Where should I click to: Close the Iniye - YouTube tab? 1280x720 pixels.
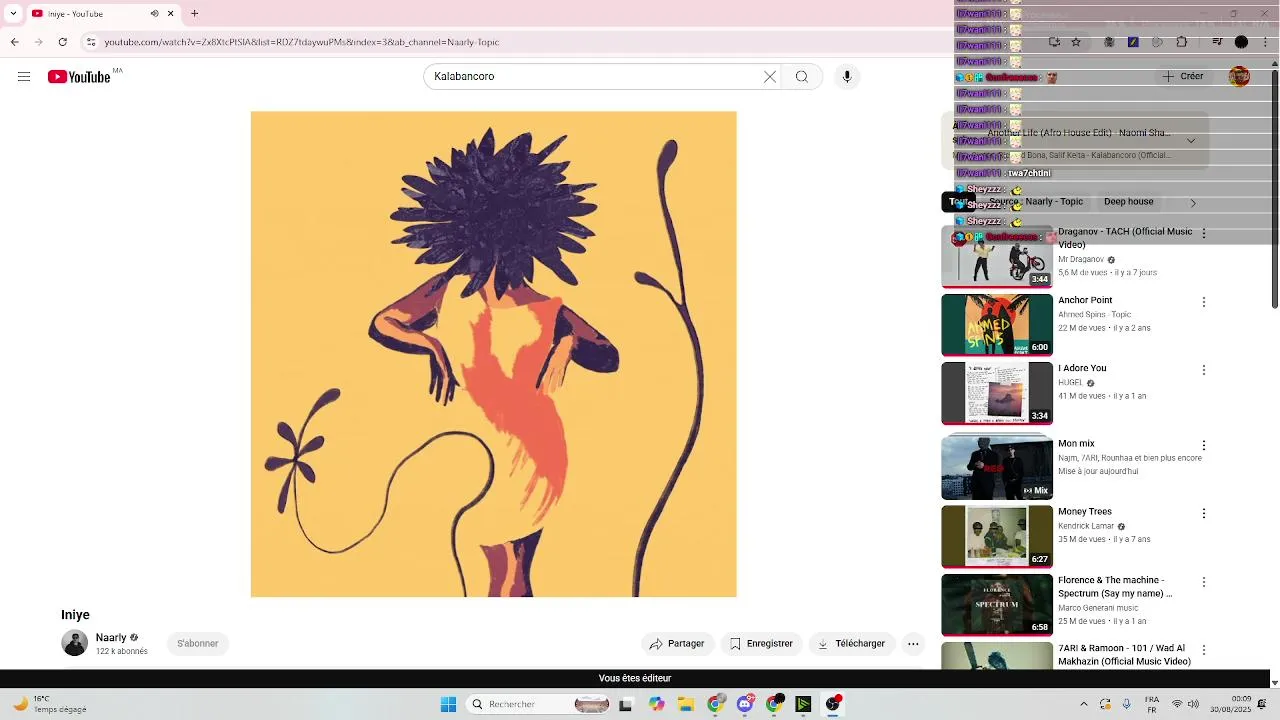pos(170,14)
